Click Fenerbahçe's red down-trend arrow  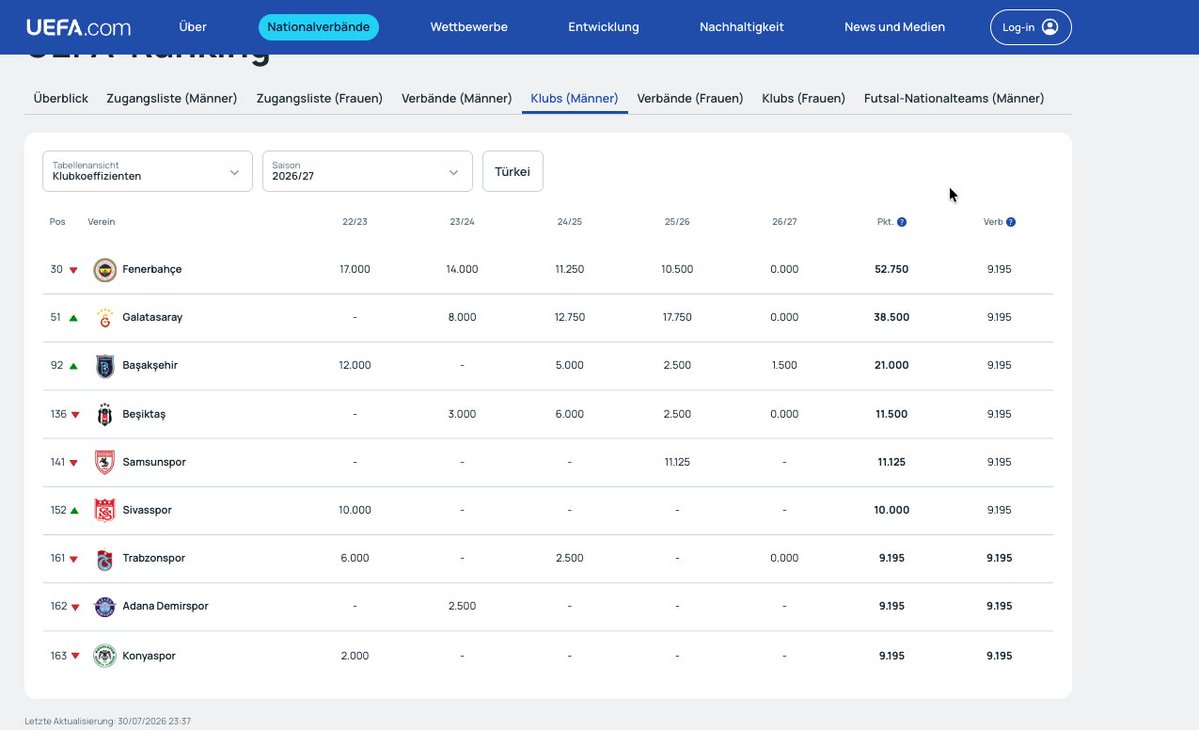pos(73,270)
